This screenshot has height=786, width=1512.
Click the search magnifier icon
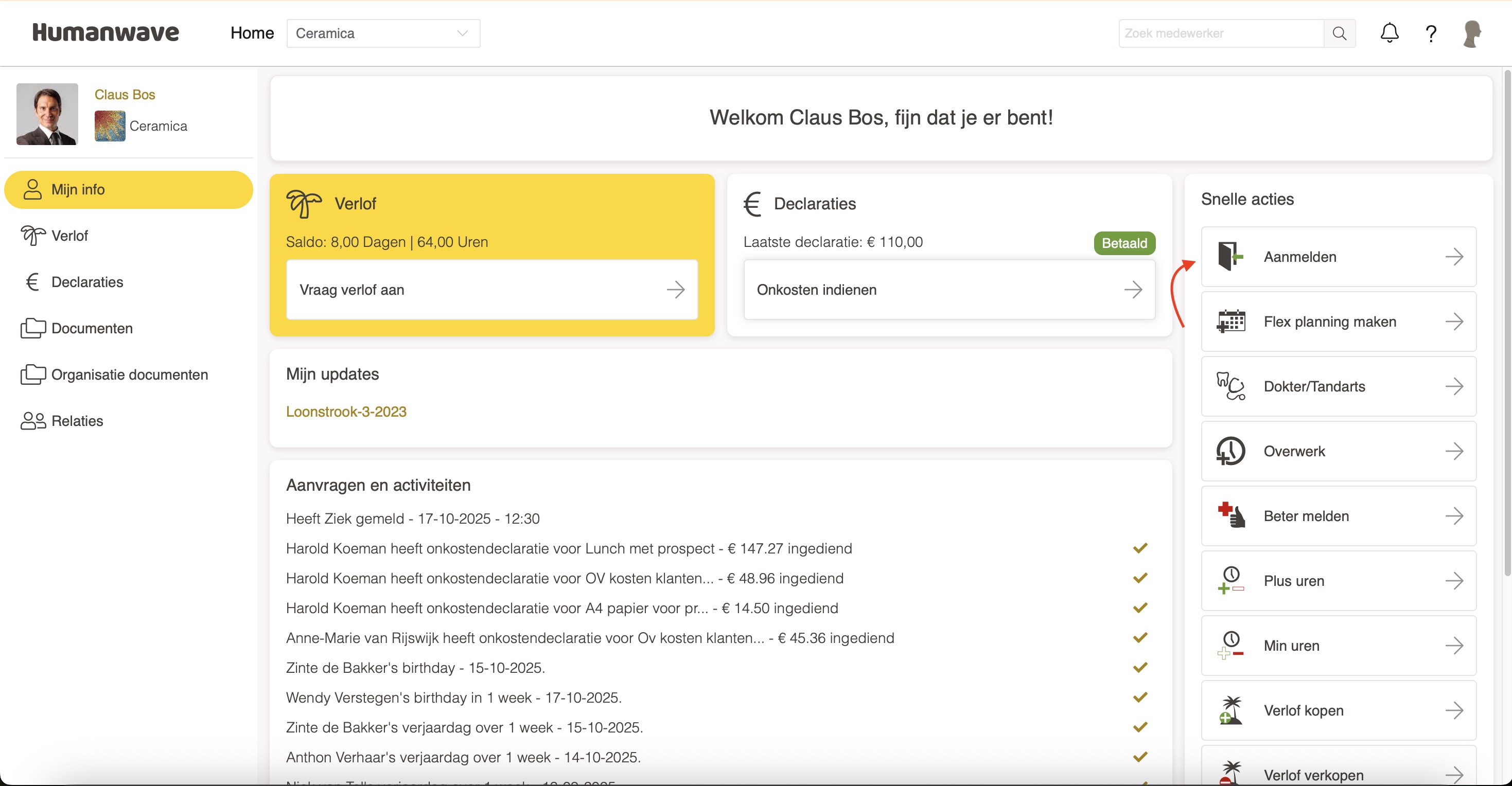(x=1339, y=33)
